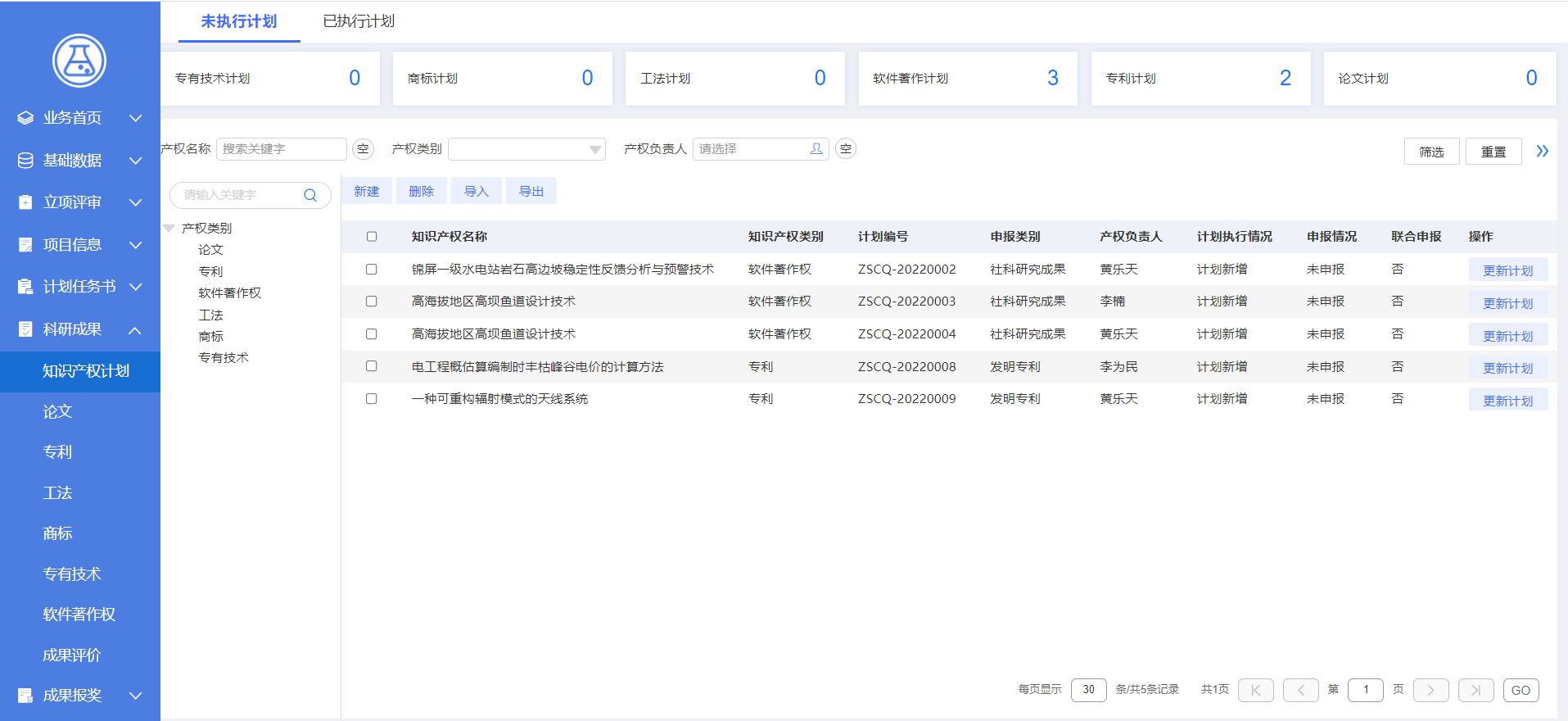The width and height of the screenshot is (1568, 721).
Task: Expand the 业务首页 menu chevron
Action: (136, 118)
